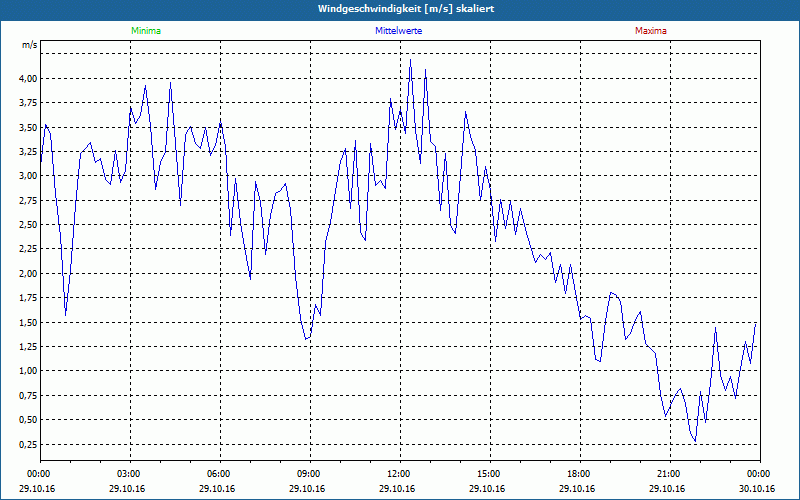Click the Maxima legend label

(x=651, y=31)
